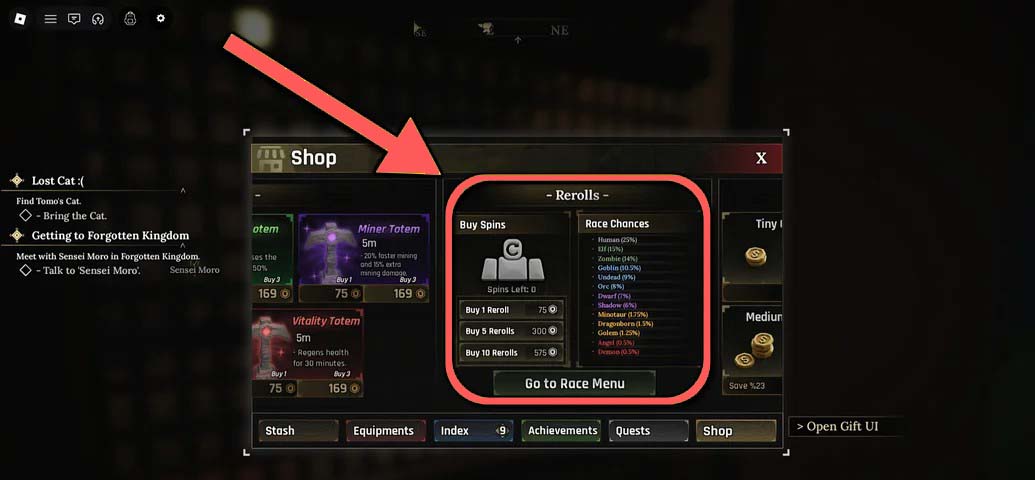
Task: Open the backpack inventory icon
Action: [x=130, y=18]
